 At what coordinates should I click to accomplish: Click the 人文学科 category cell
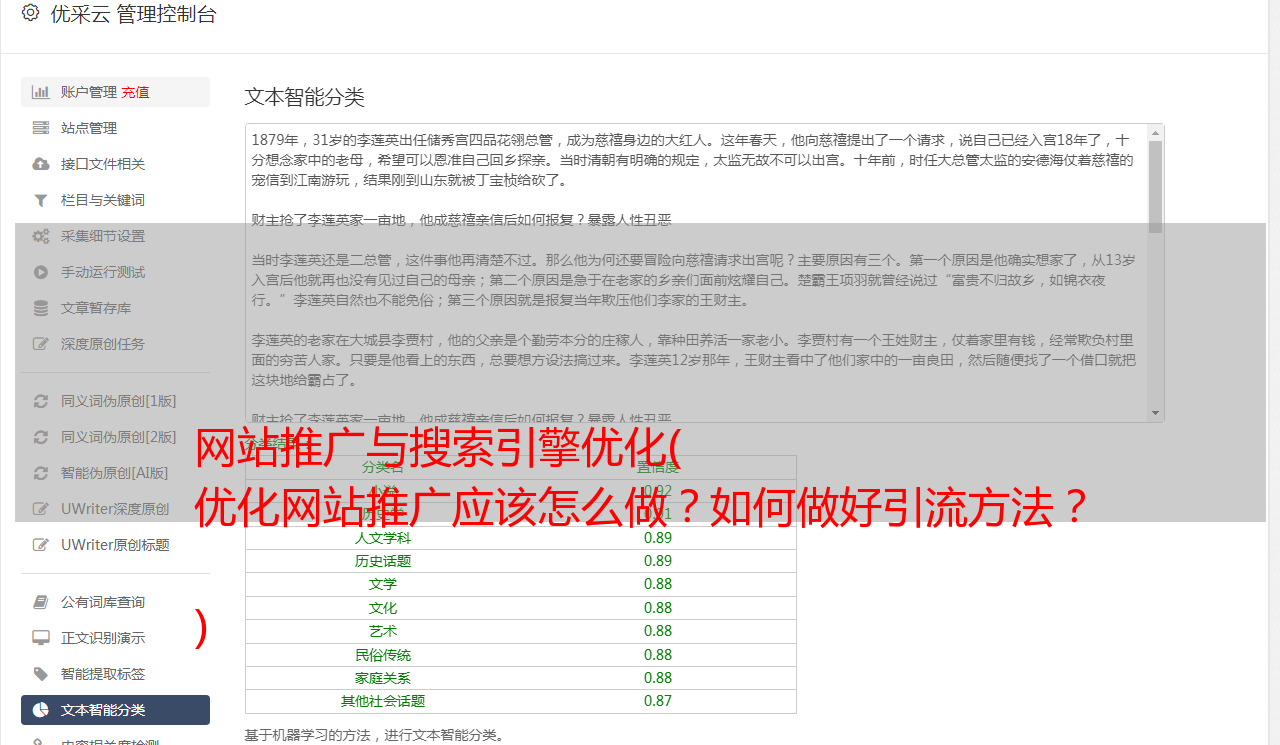point(383,537)
